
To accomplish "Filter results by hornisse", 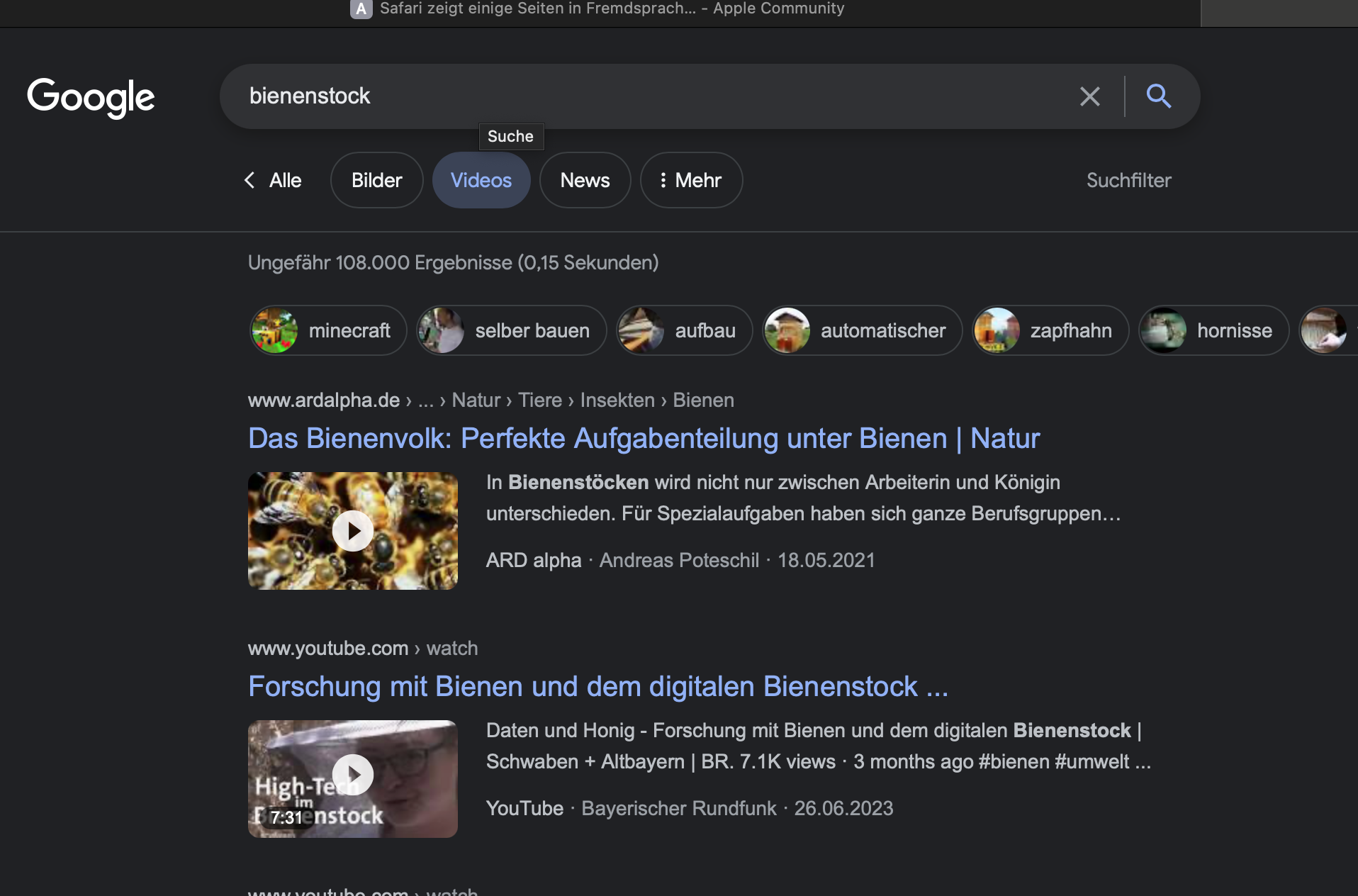I will (1213, 330).
